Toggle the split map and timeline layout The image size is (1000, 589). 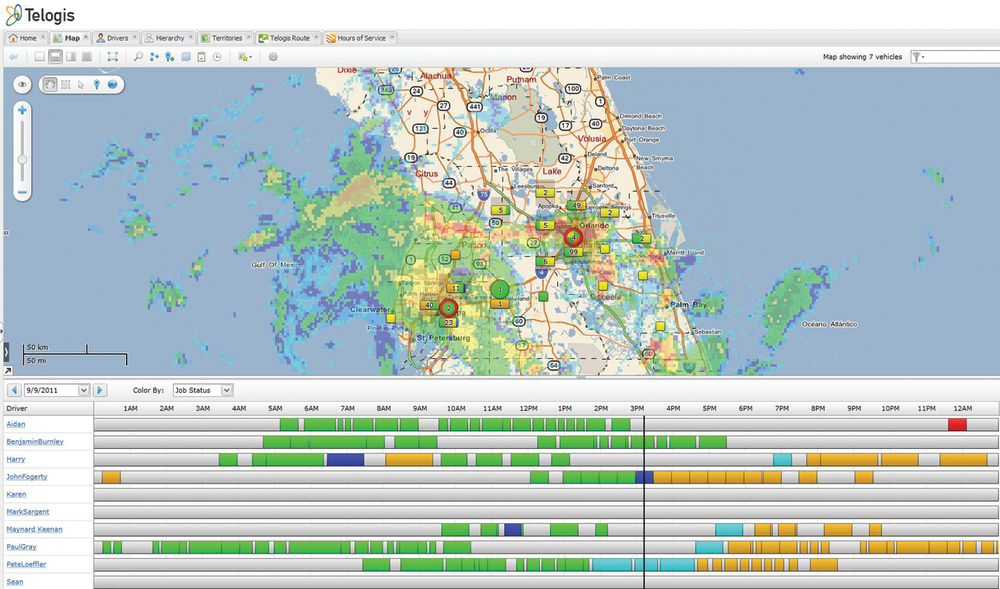pyautogui.click(x=55, y=57)
